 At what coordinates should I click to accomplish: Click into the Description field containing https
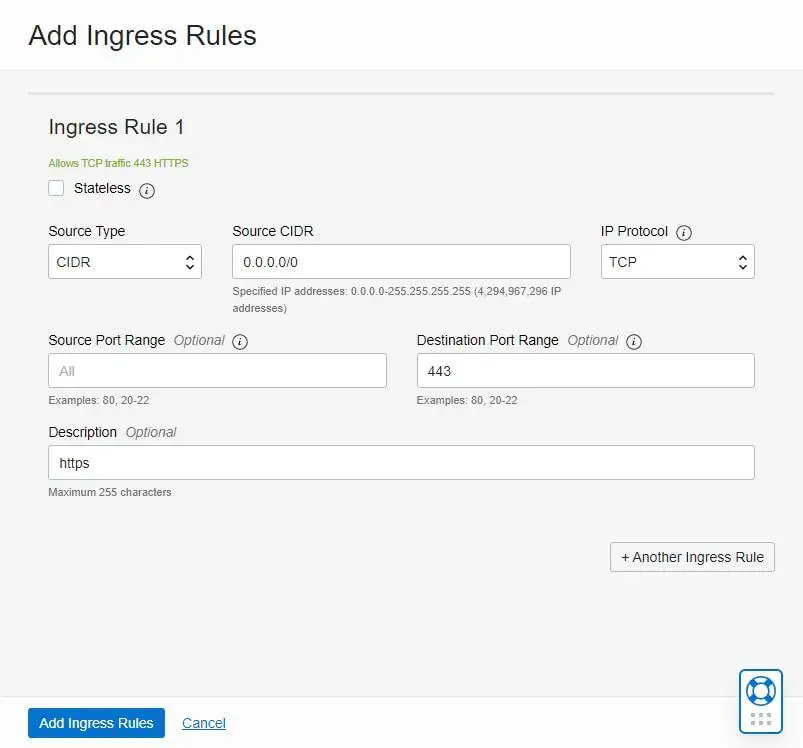pos(402,463)
